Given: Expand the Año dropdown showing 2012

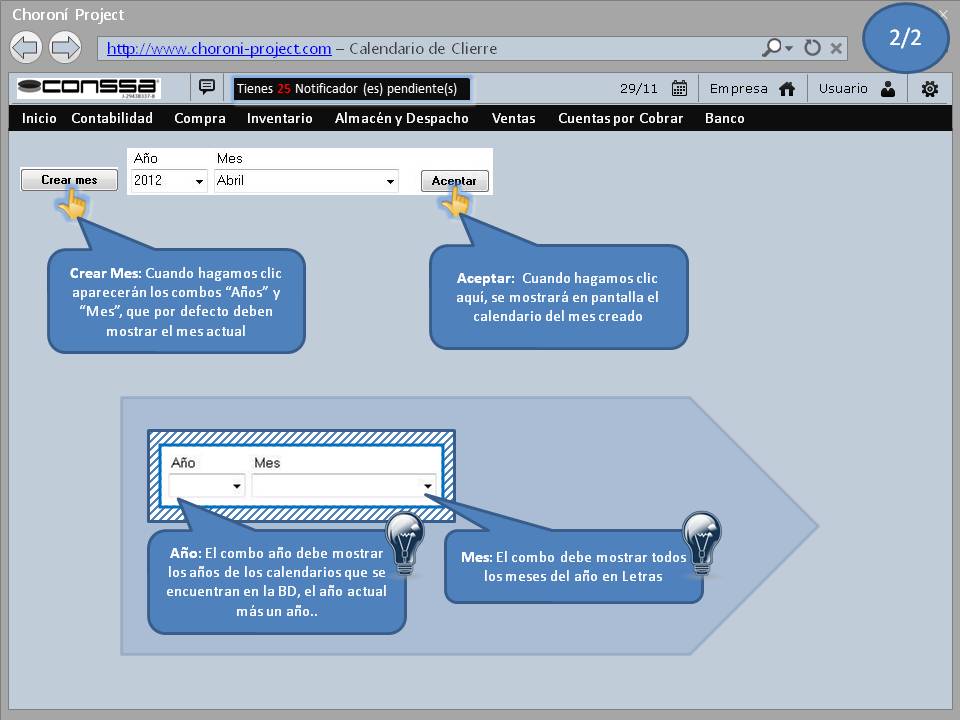Looking at the screenshot, I should 168,181.
